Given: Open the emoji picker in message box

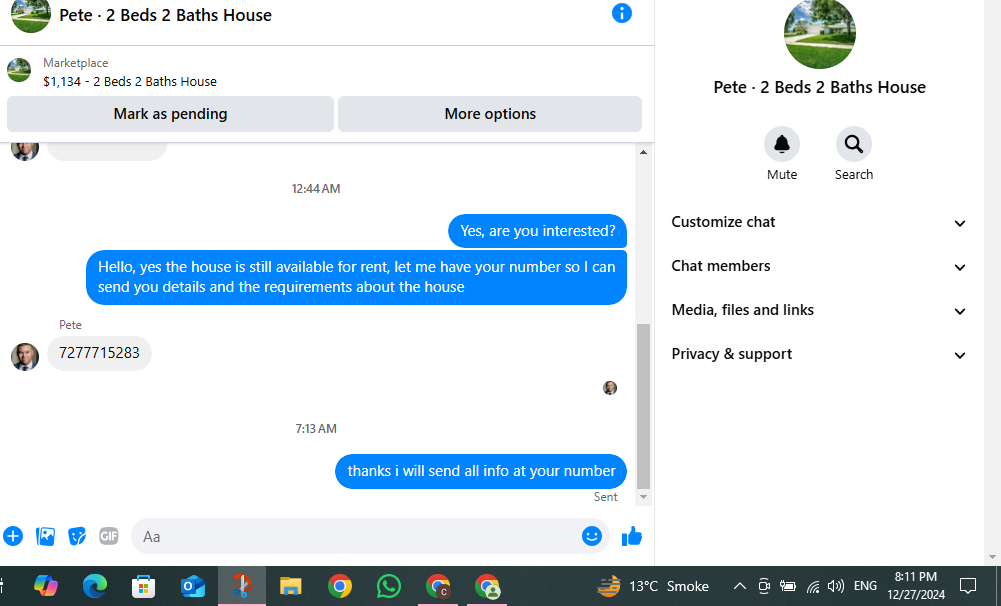Looking at the screenshot, I should (x=592, y=536).
